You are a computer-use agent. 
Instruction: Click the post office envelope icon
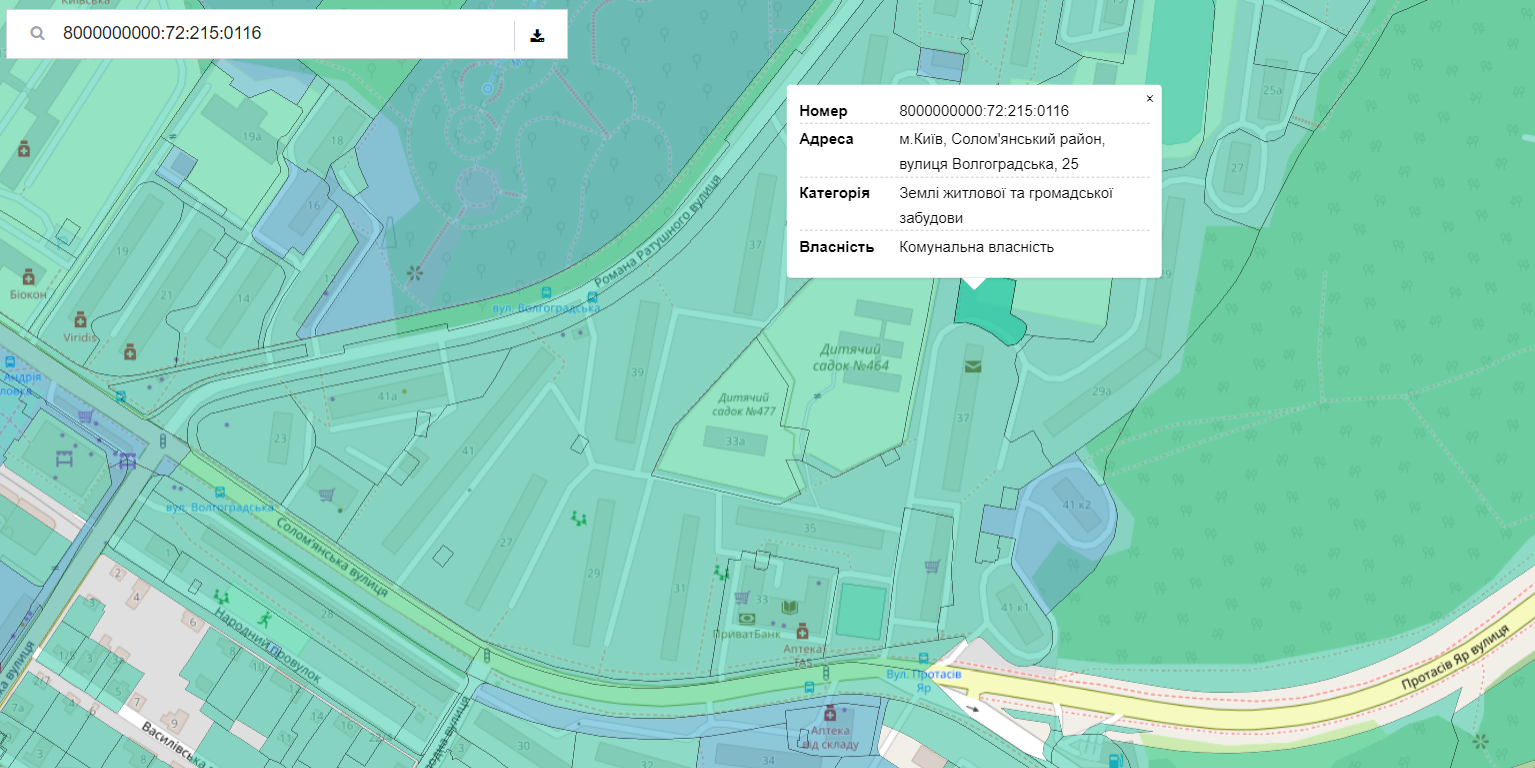[973, 367]
